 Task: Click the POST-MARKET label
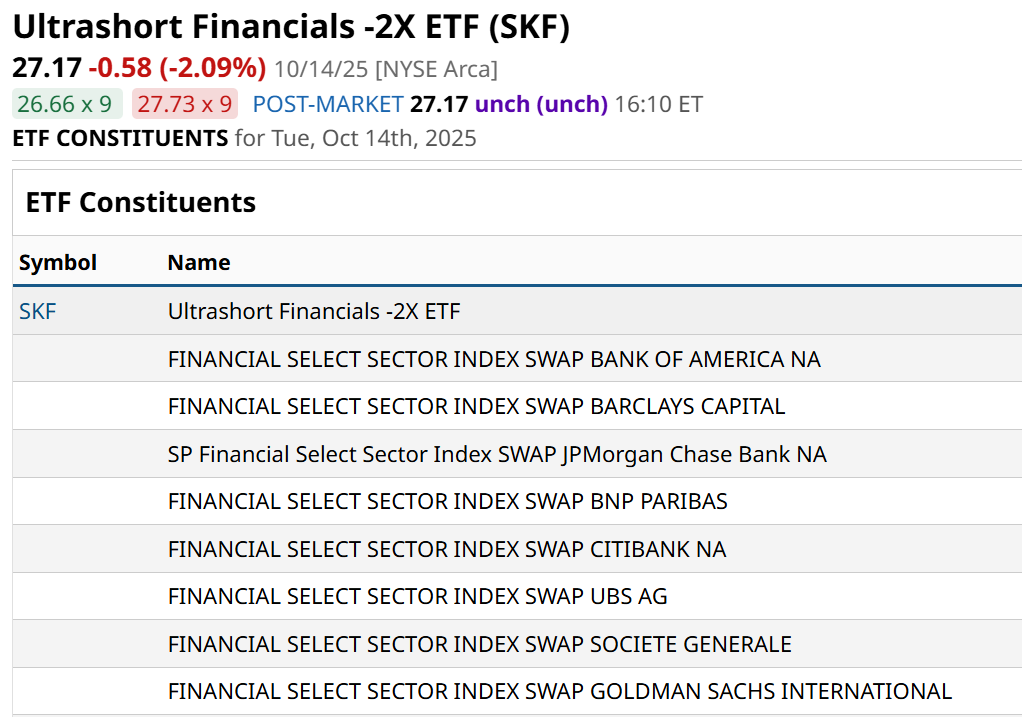click(x=328, y=104)
